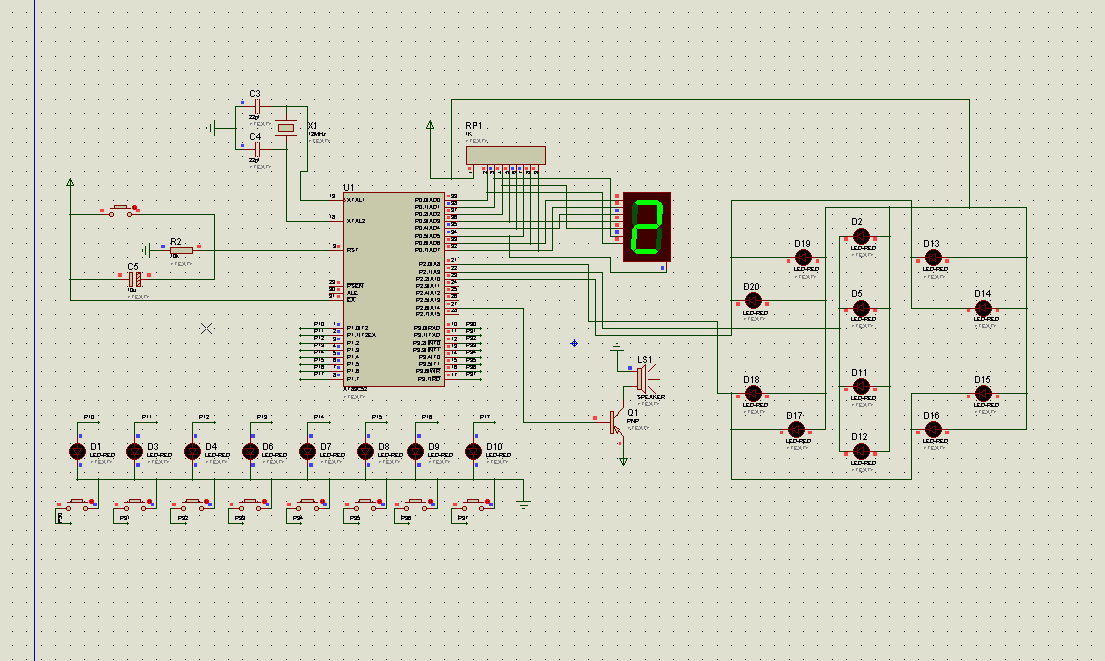
Task: Select LED D14
Action: pos(983,308)
